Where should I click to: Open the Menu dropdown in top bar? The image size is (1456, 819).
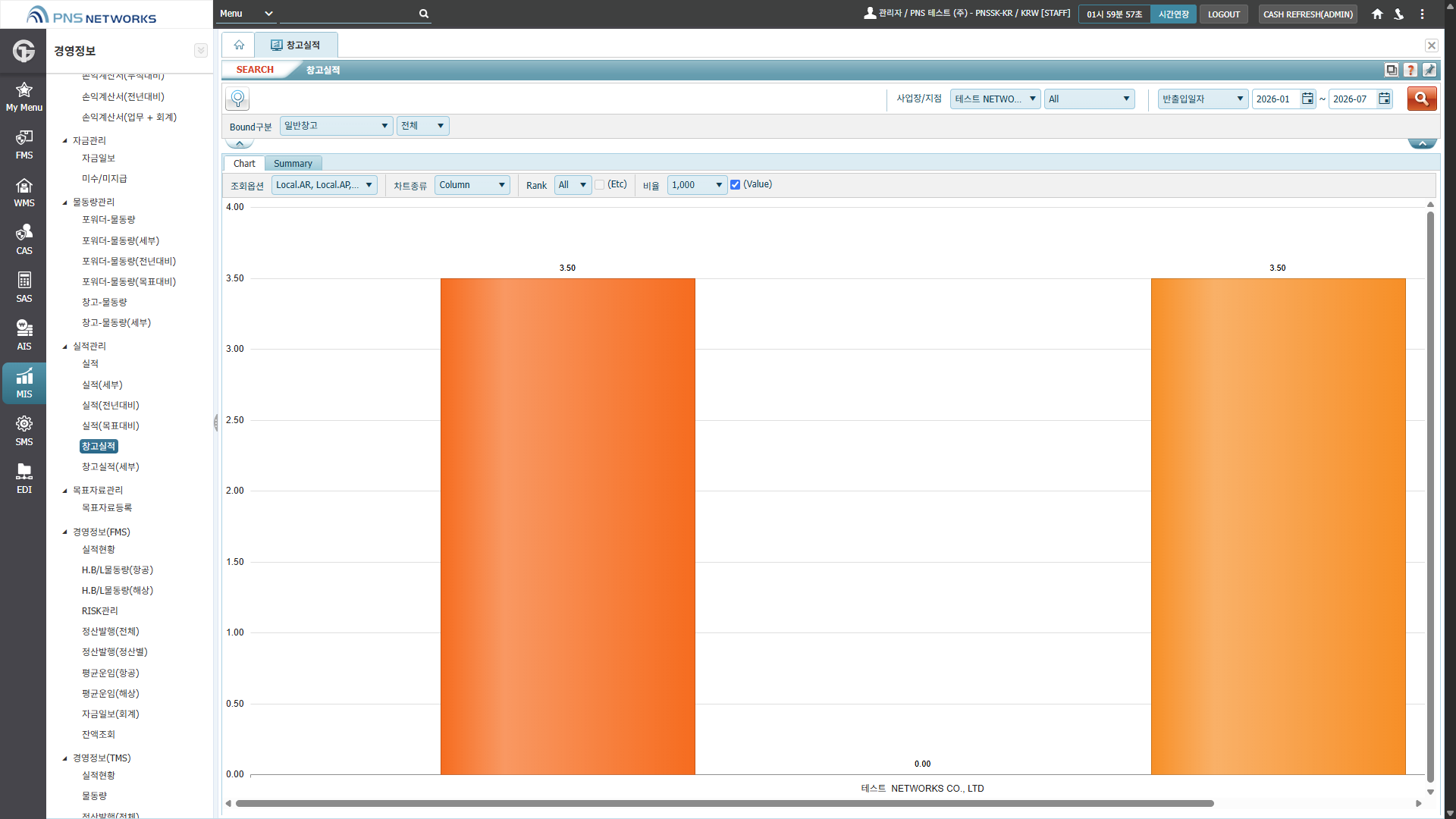coord(246,14)
